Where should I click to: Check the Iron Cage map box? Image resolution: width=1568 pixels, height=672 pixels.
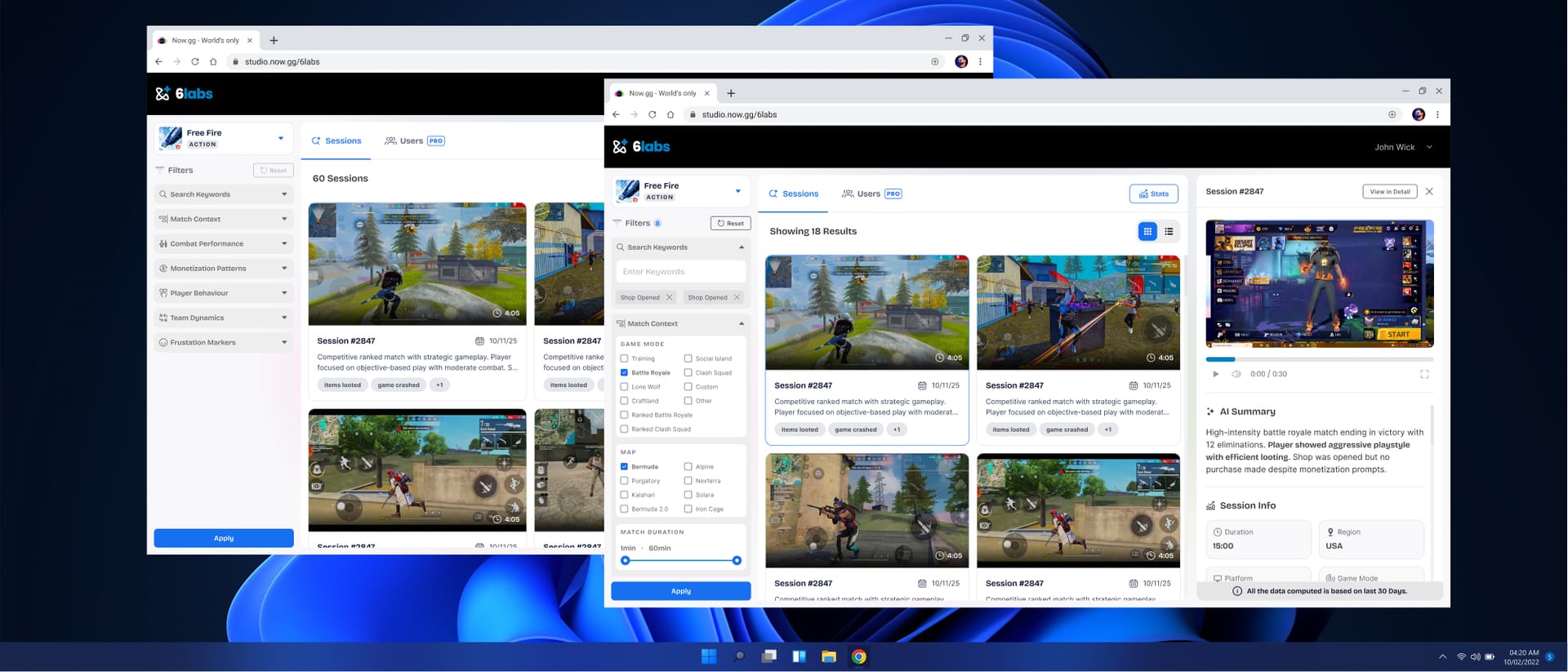[x=688, y=509]
